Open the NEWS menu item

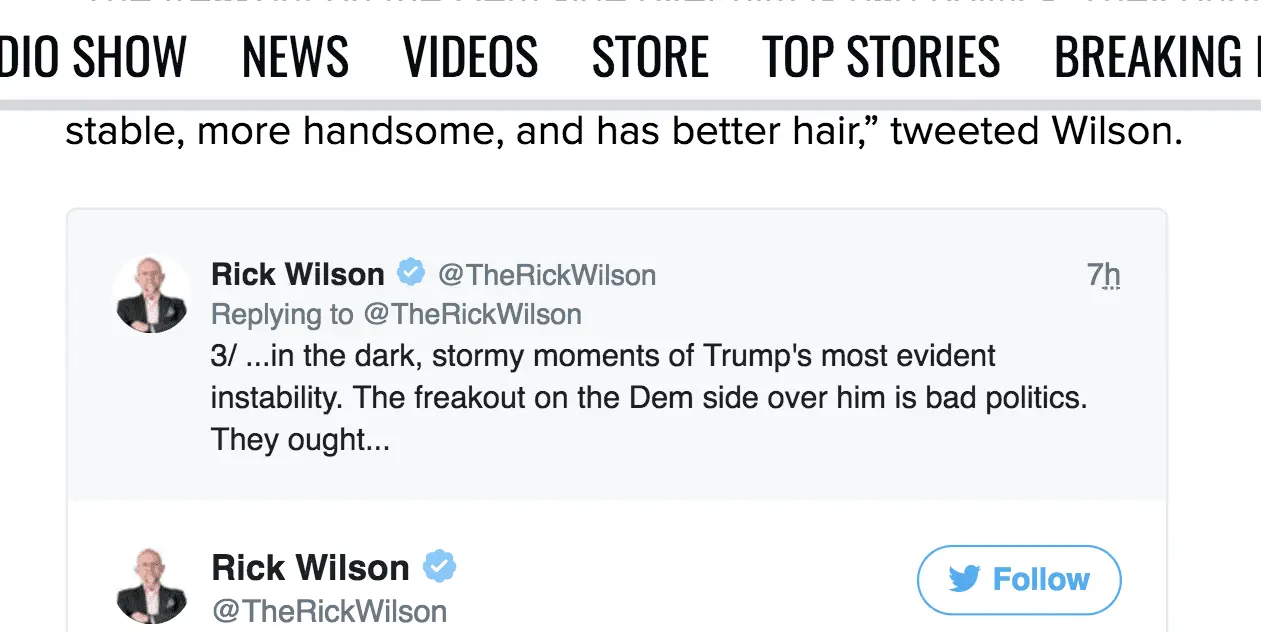click(295, 57)
